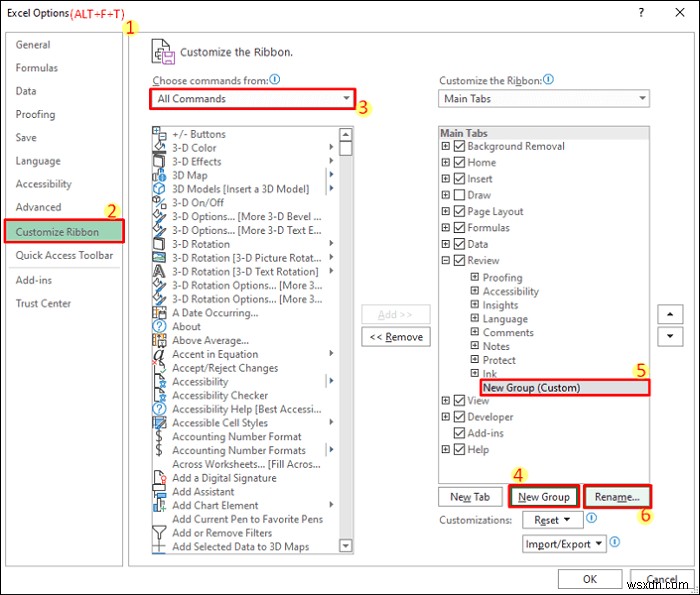The height and width of the screenshot is (595, 700).
Task: Click the 3D Models cube icon
Action: click(159, 189)
